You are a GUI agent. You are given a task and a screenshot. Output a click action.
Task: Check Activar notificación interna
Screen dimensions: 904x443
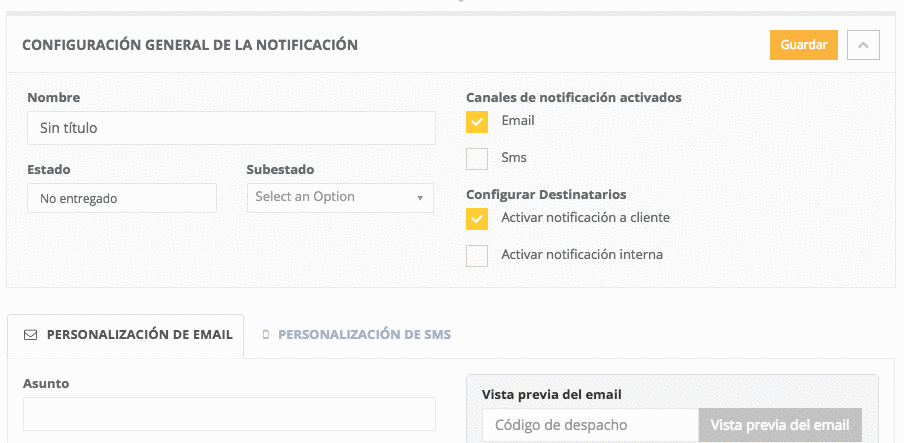click(x=477, y=256)
